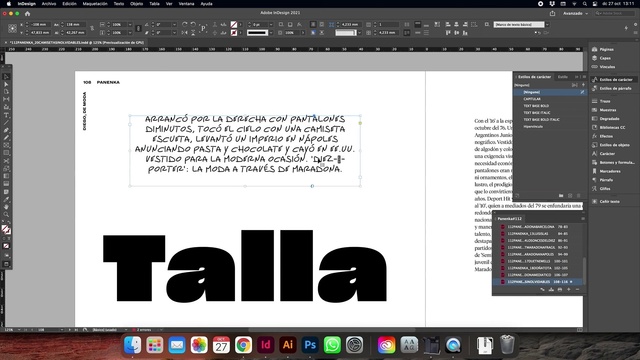Screen dimensions: 640x360
Task: Open the Capas panel
Action: (604, 58)
